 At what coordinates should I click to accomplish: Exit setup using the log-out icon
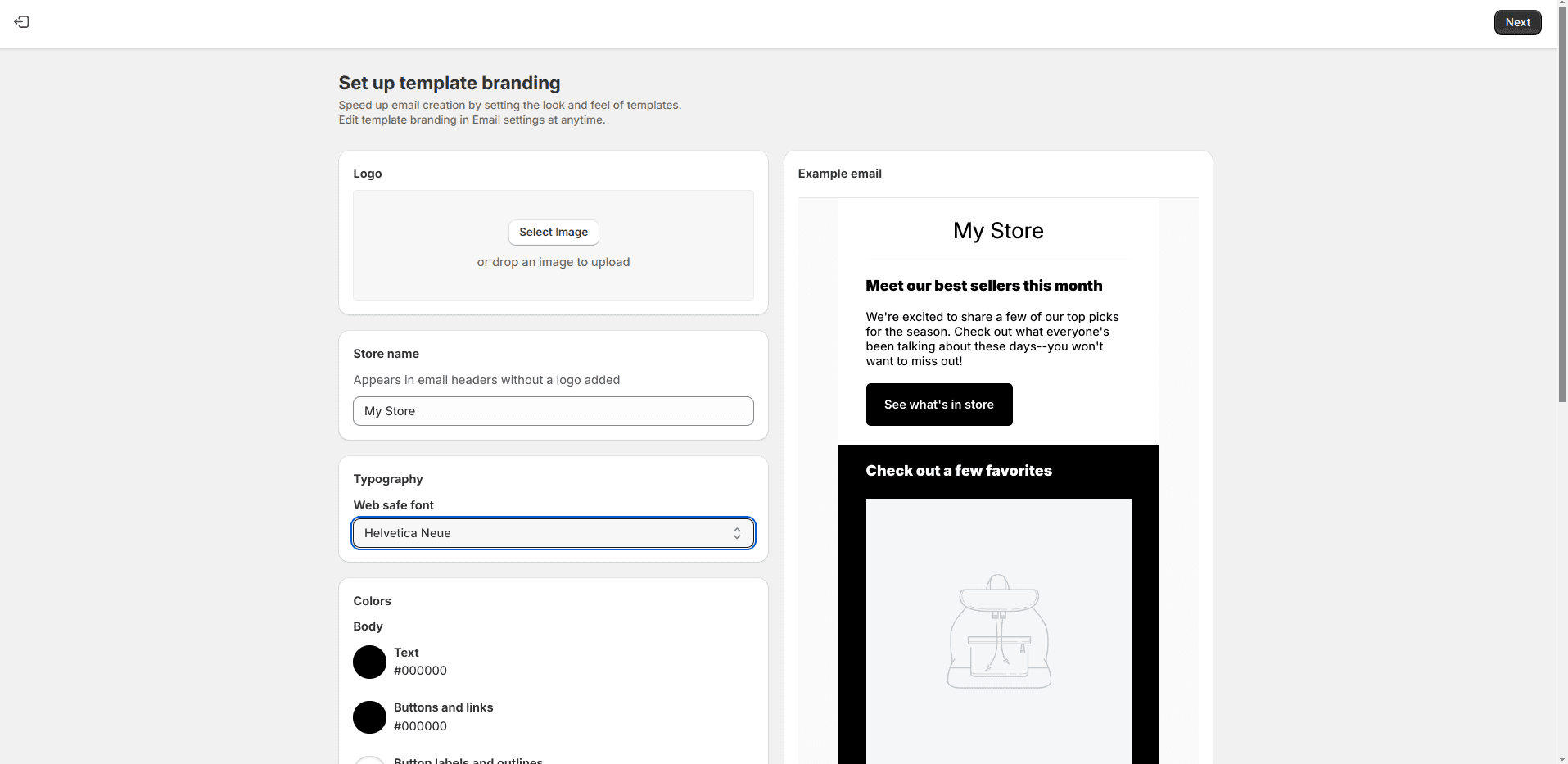pyautogui.click(x=21, y=22)
